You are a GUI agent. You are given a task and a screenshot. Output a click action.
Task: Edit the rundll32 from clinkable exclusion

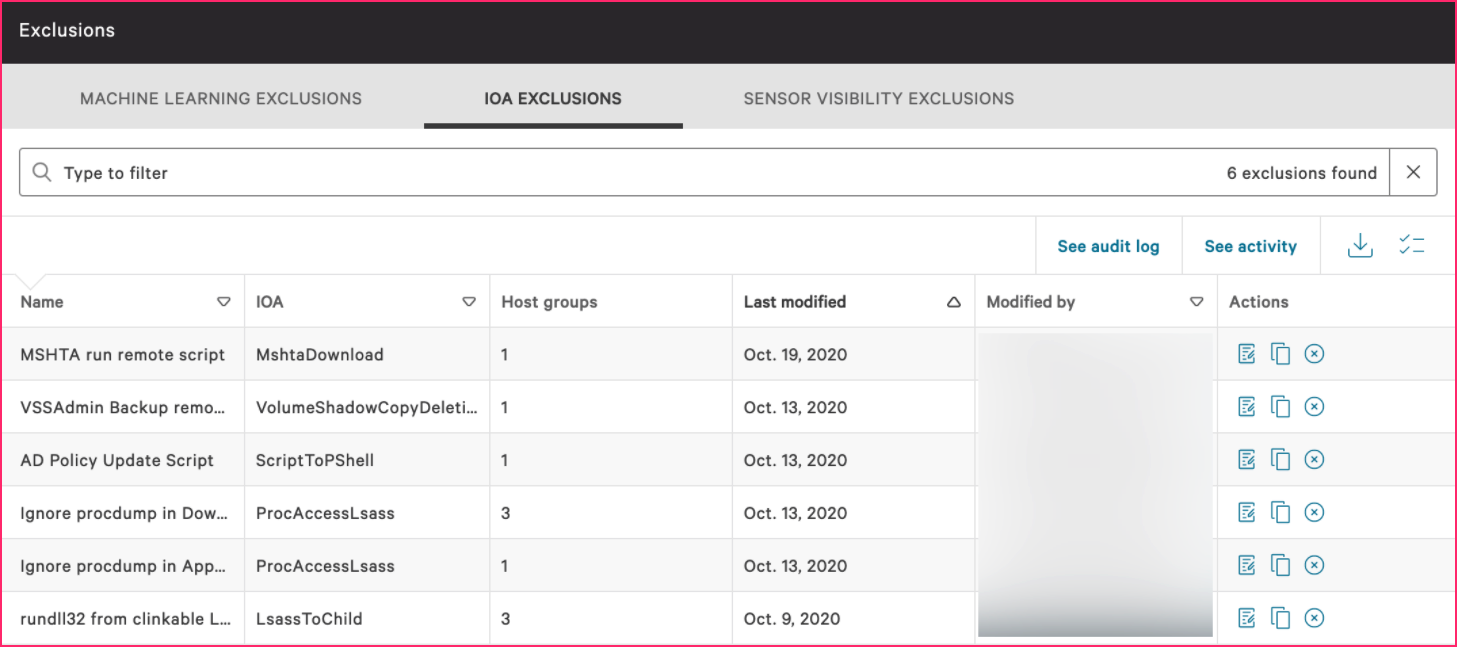1247,619
